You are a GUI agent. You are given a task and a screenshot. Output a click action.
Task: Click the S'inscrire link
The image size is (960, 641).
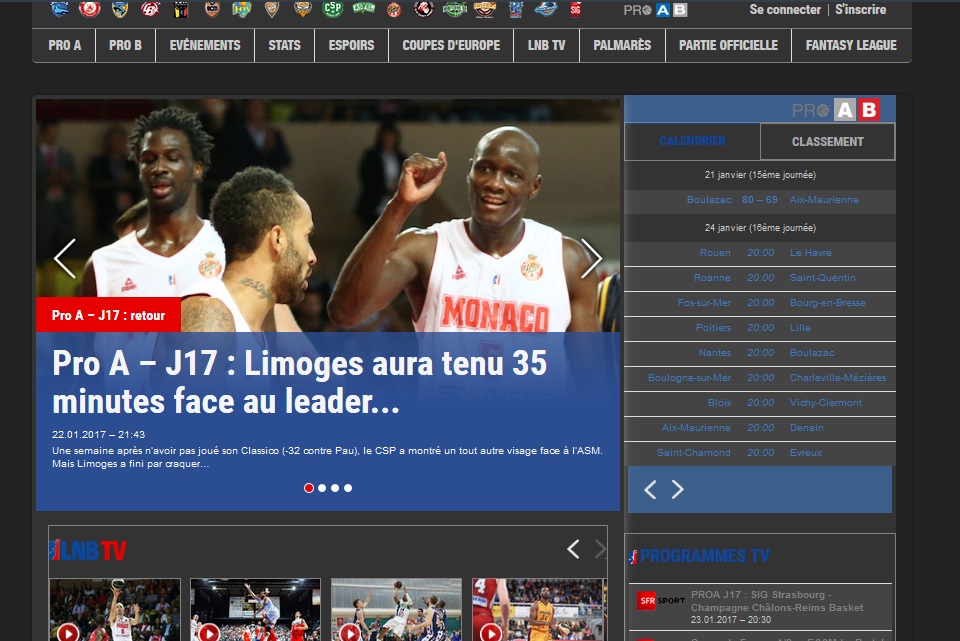[861, 10]
